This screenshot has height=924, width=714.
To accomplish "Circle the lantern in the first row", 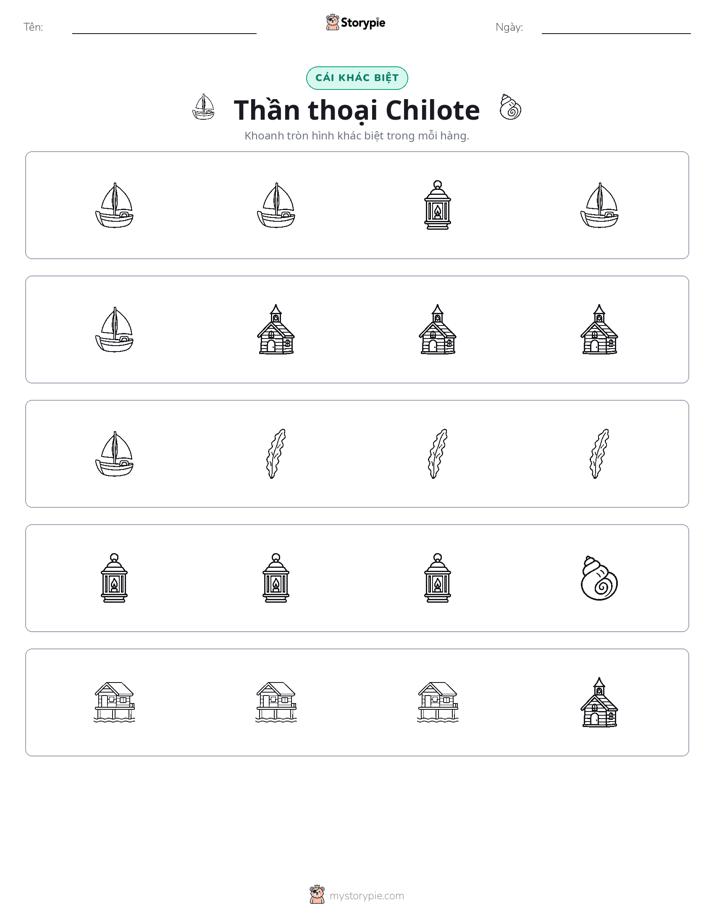I will coord(437,205).
